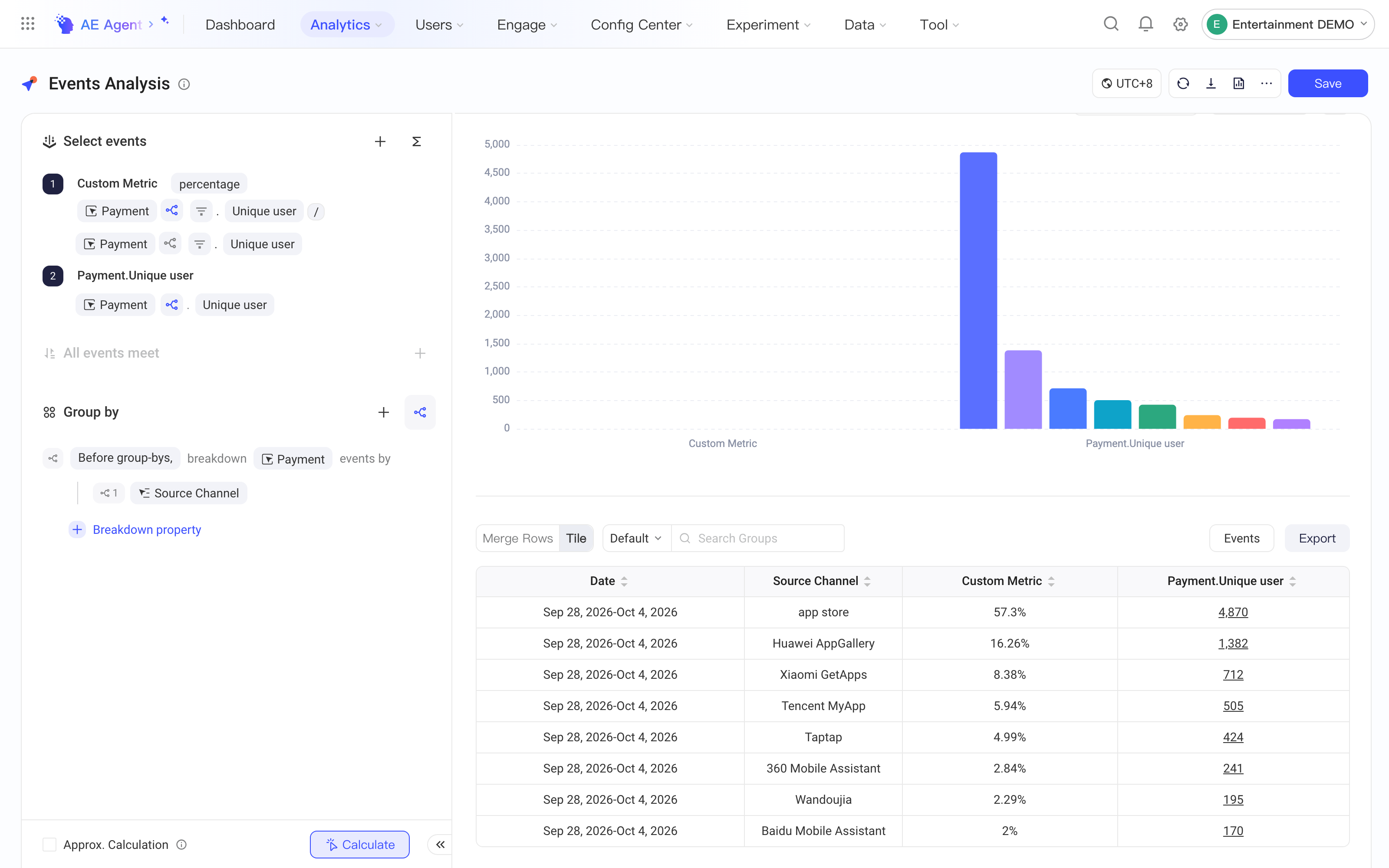Screen dimensions: 1389x868
Task: Click the filter icon on first Payment row
Action: (201, 211)
